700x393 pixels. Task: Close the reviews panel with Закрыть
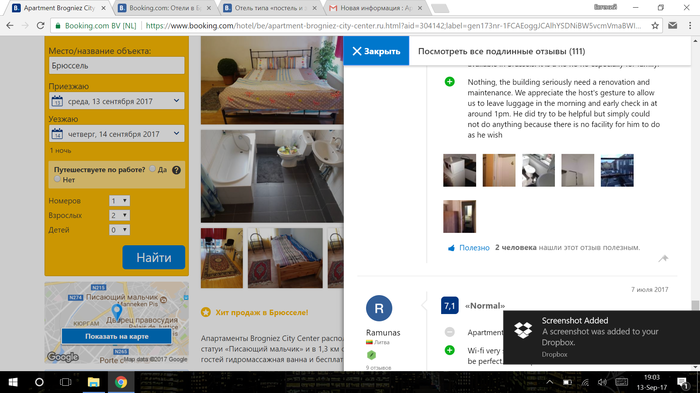[376, 51]
